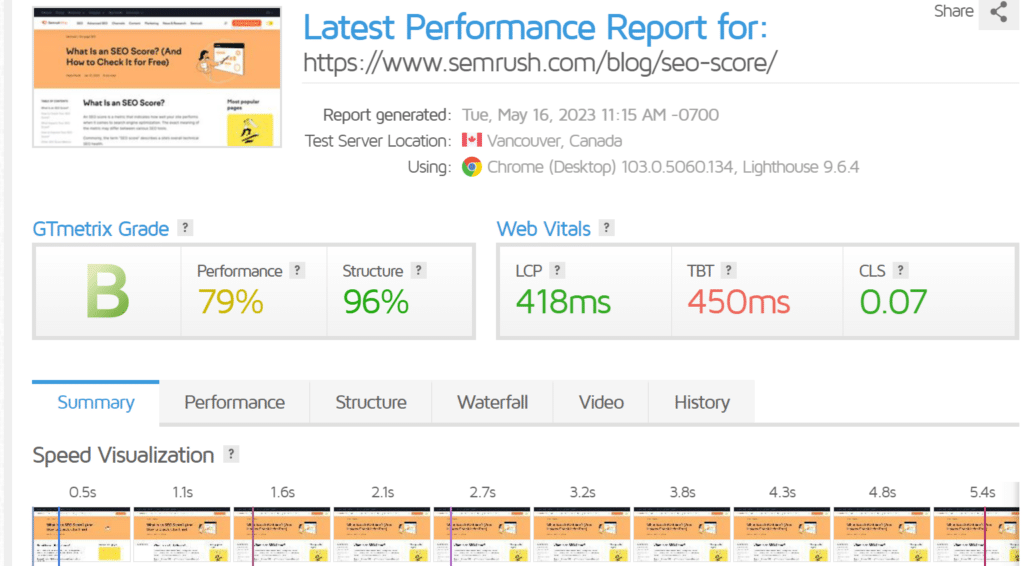Click the semrush.com/blog/seo-score URL
The height and width of the screenshot is (566, 1024).
click(x=540, y=63)
